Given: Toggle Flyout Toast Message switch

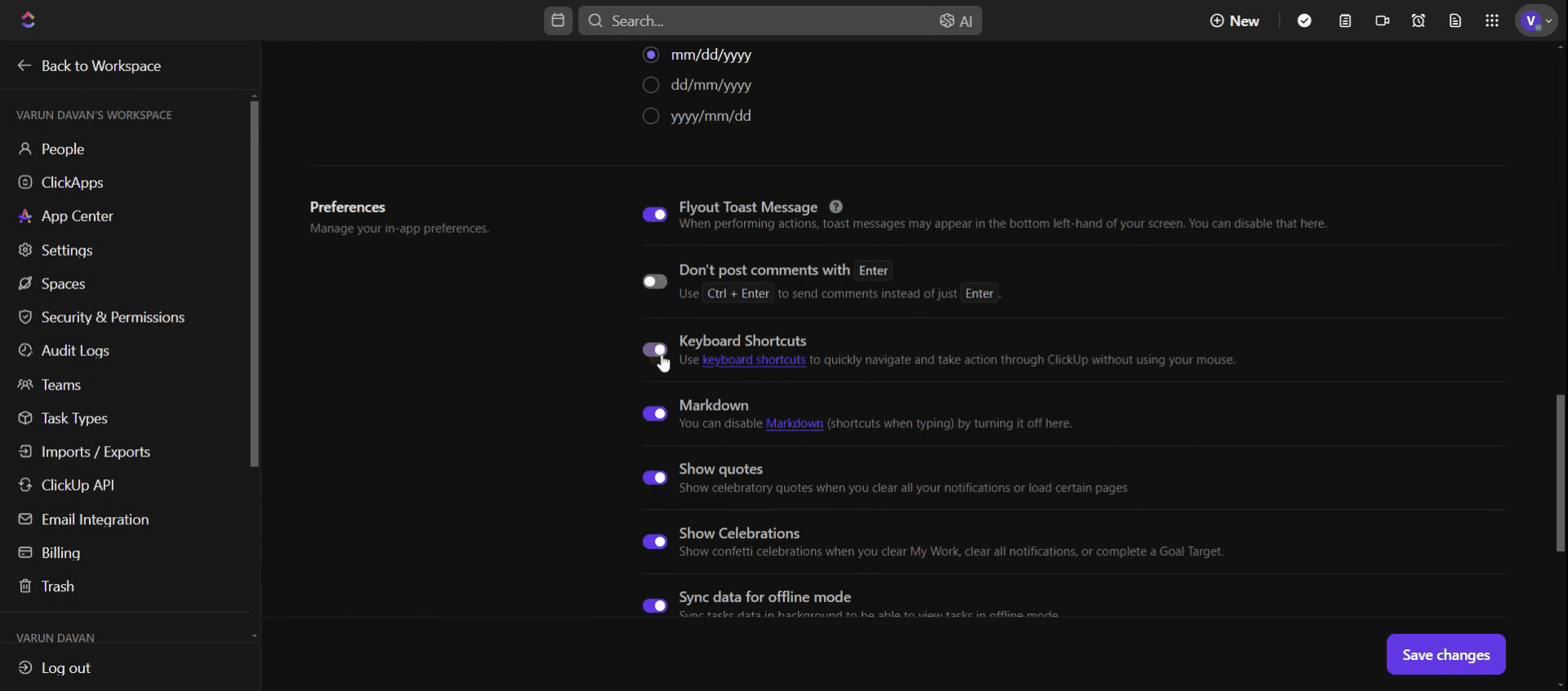Looking at the screenshot, I should pos(655,215).
